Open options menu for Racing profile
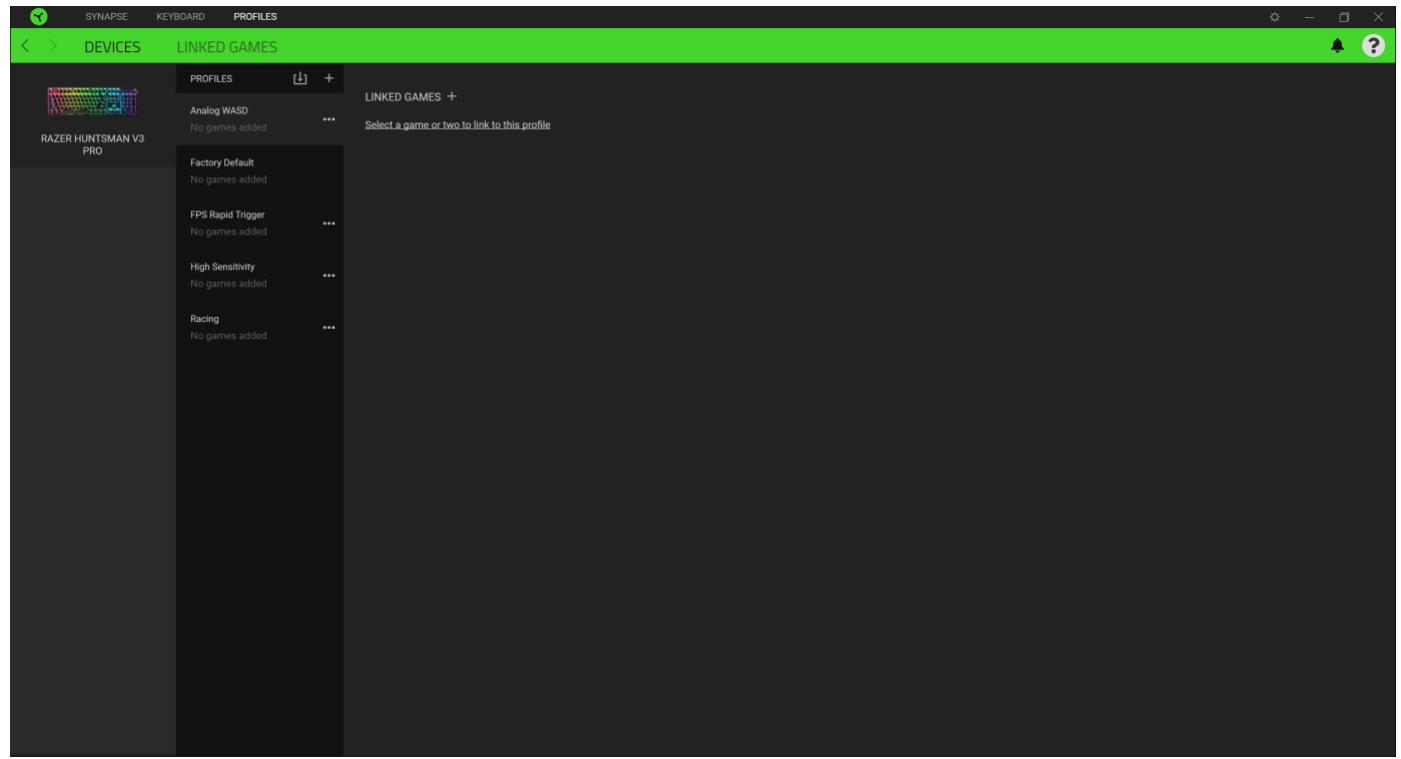Image resolution: width=1401 pixels, height=759 pixels. click(329, 327)
